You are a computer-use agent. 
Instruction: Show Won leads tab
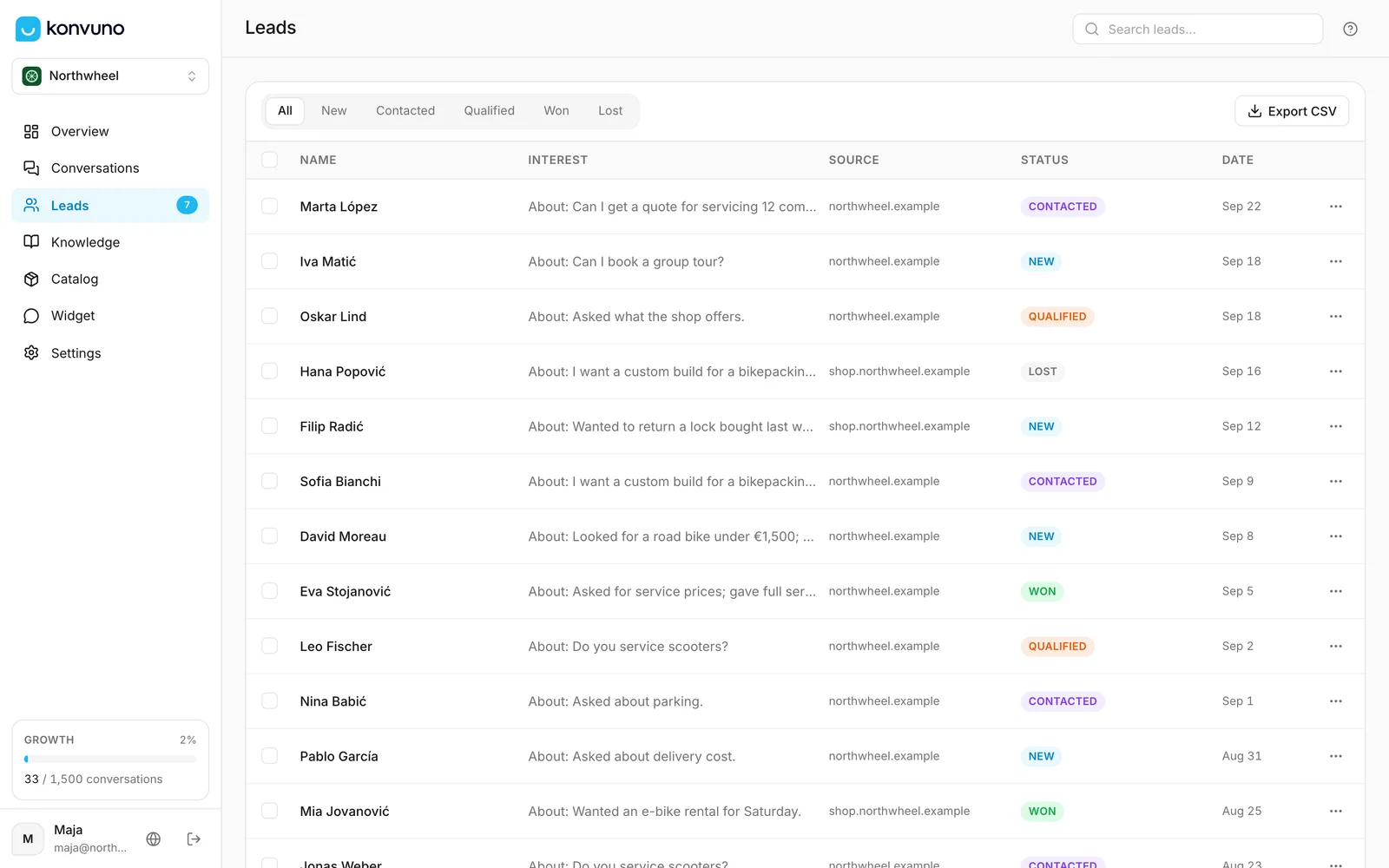point(556,111)
